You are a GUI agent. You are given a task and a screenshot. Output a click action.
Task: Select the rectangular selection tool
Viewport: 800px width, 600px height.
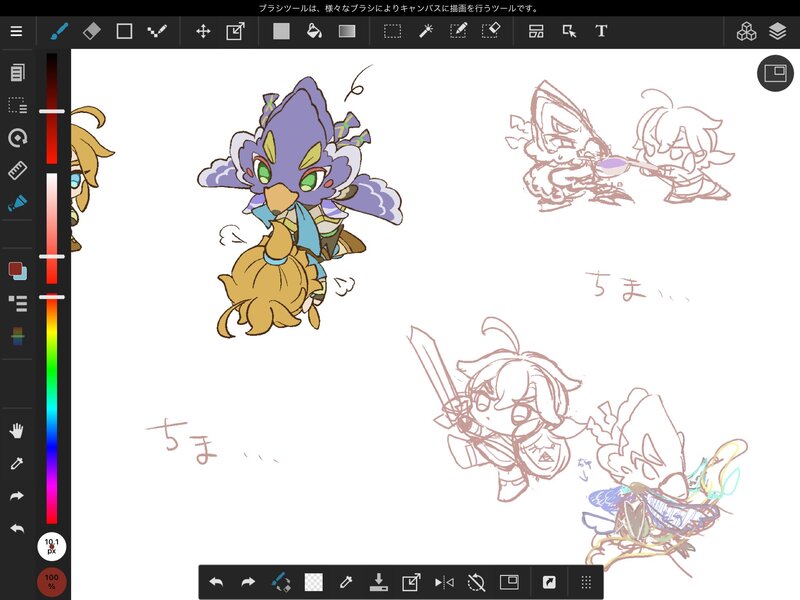point(392,31)
